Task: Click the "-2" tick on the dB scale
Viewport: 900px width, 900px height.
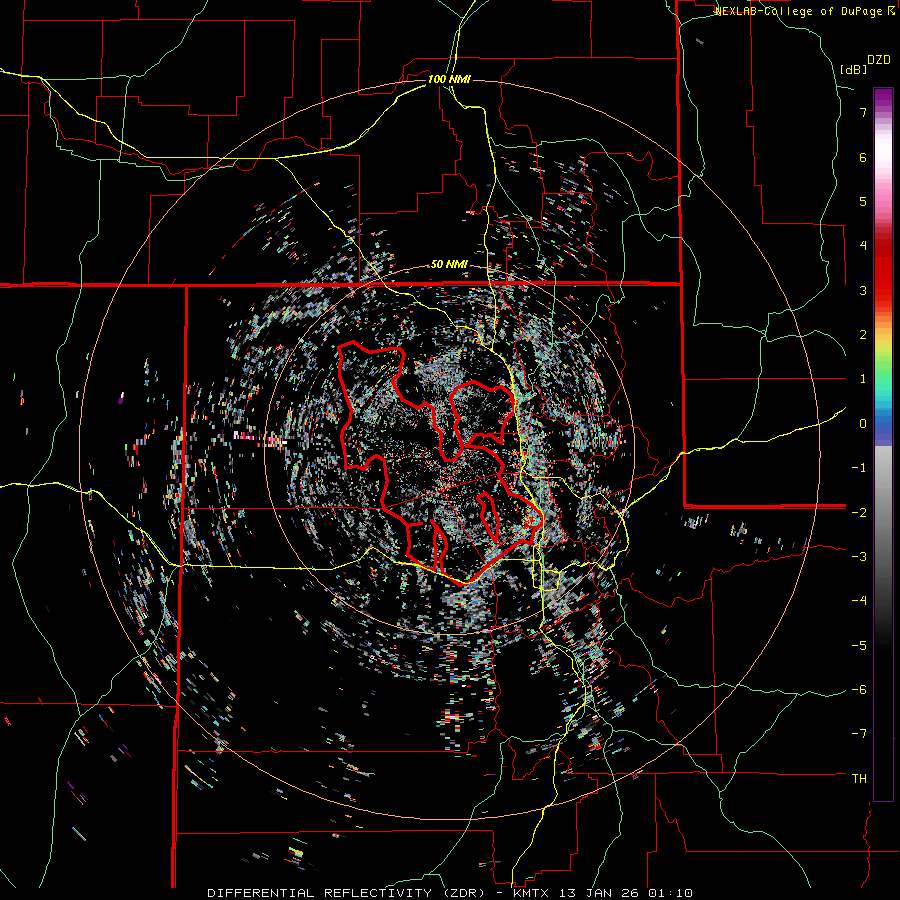Action: click(x=859, y=512)
